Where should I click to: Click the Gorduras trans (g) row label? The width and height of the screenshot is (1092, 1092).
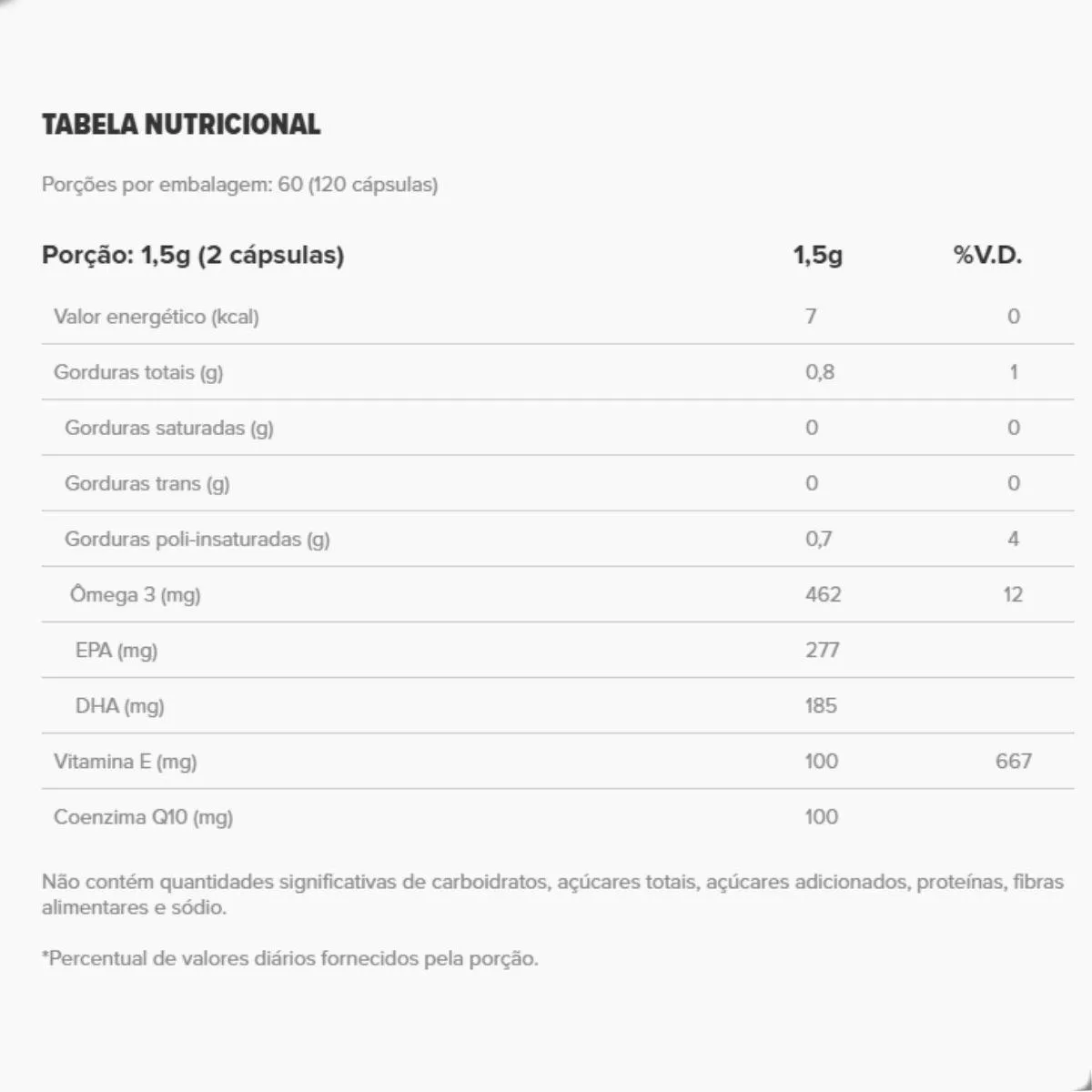[147, 483]
